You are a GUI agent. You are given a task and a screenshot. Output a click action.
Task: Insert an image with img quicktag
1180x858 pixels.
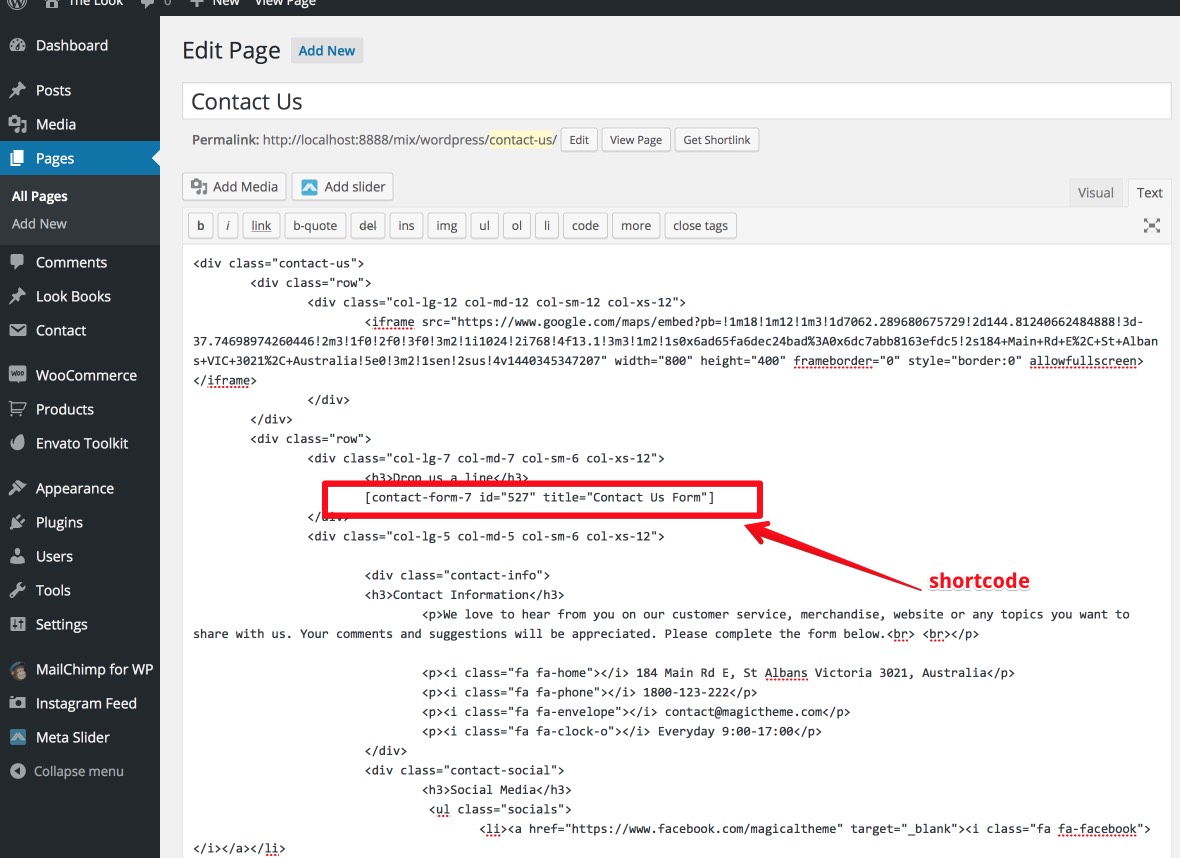pyautogui.click(x=447, y=226)
